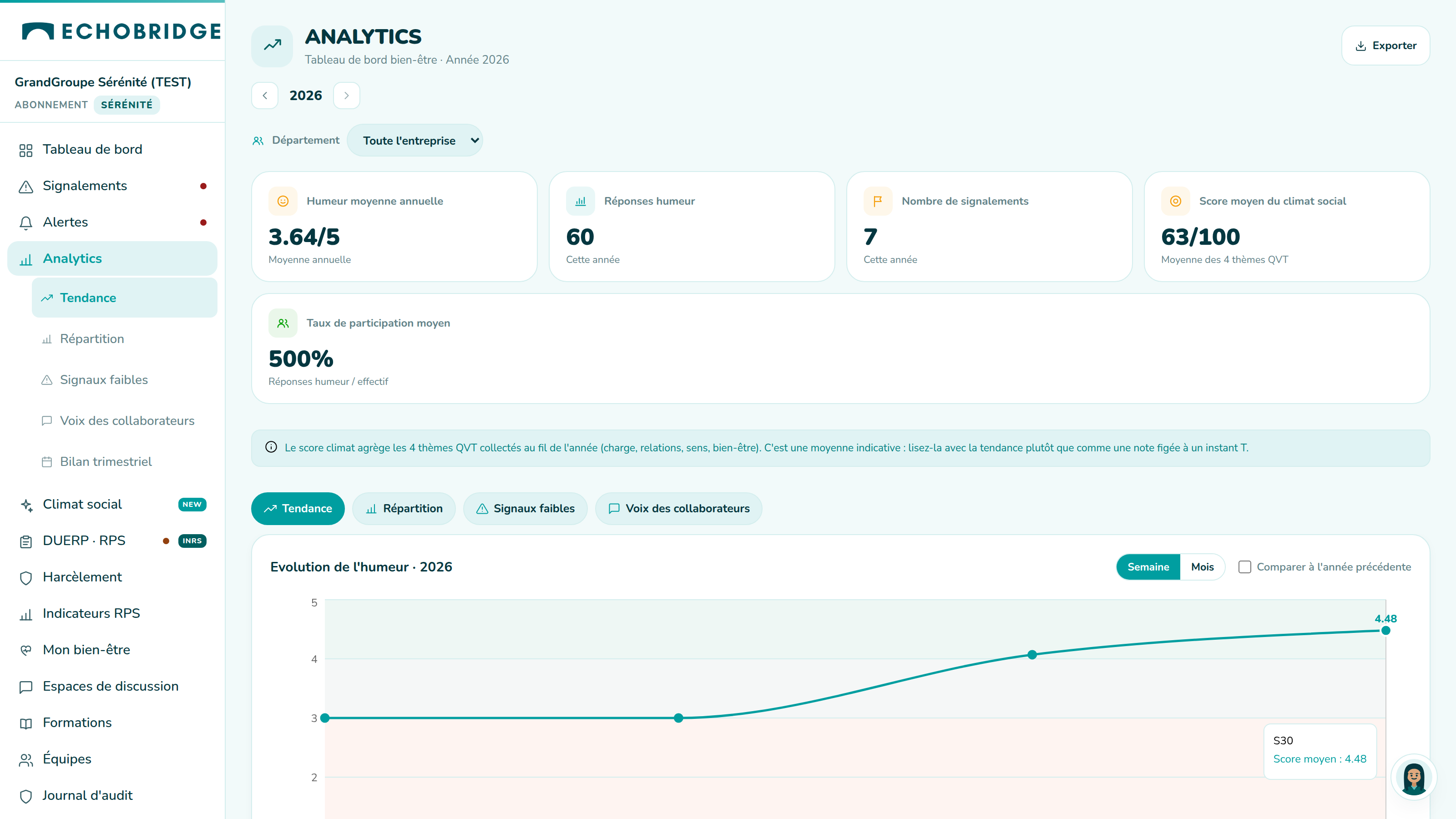1456x819 pixels.
Task: Click the Exporter button
Action: pos(1386,46)
